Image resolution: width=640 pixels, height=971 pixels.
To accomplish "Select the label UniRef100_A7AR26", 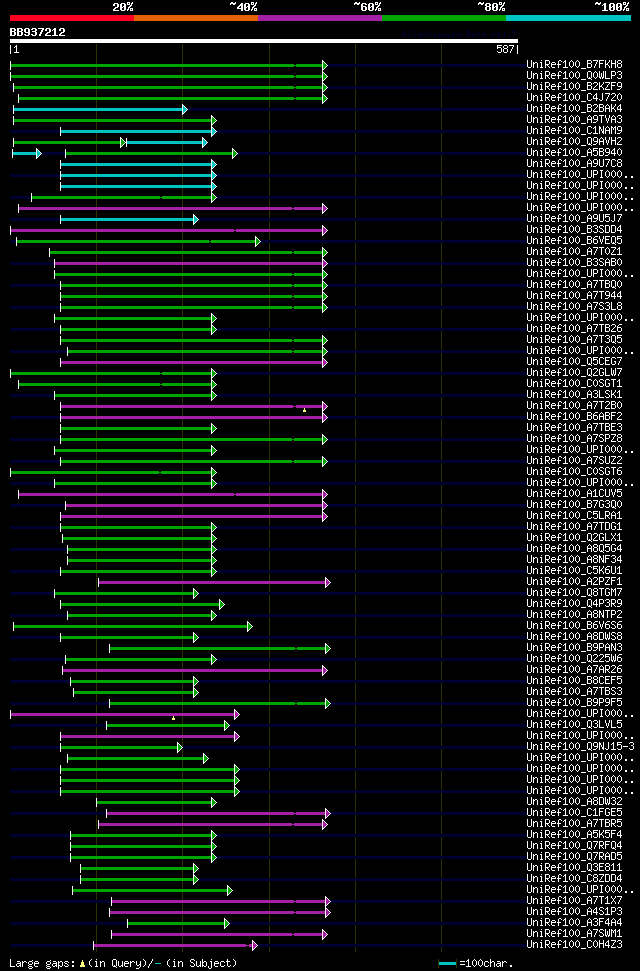I will point(574,670).
